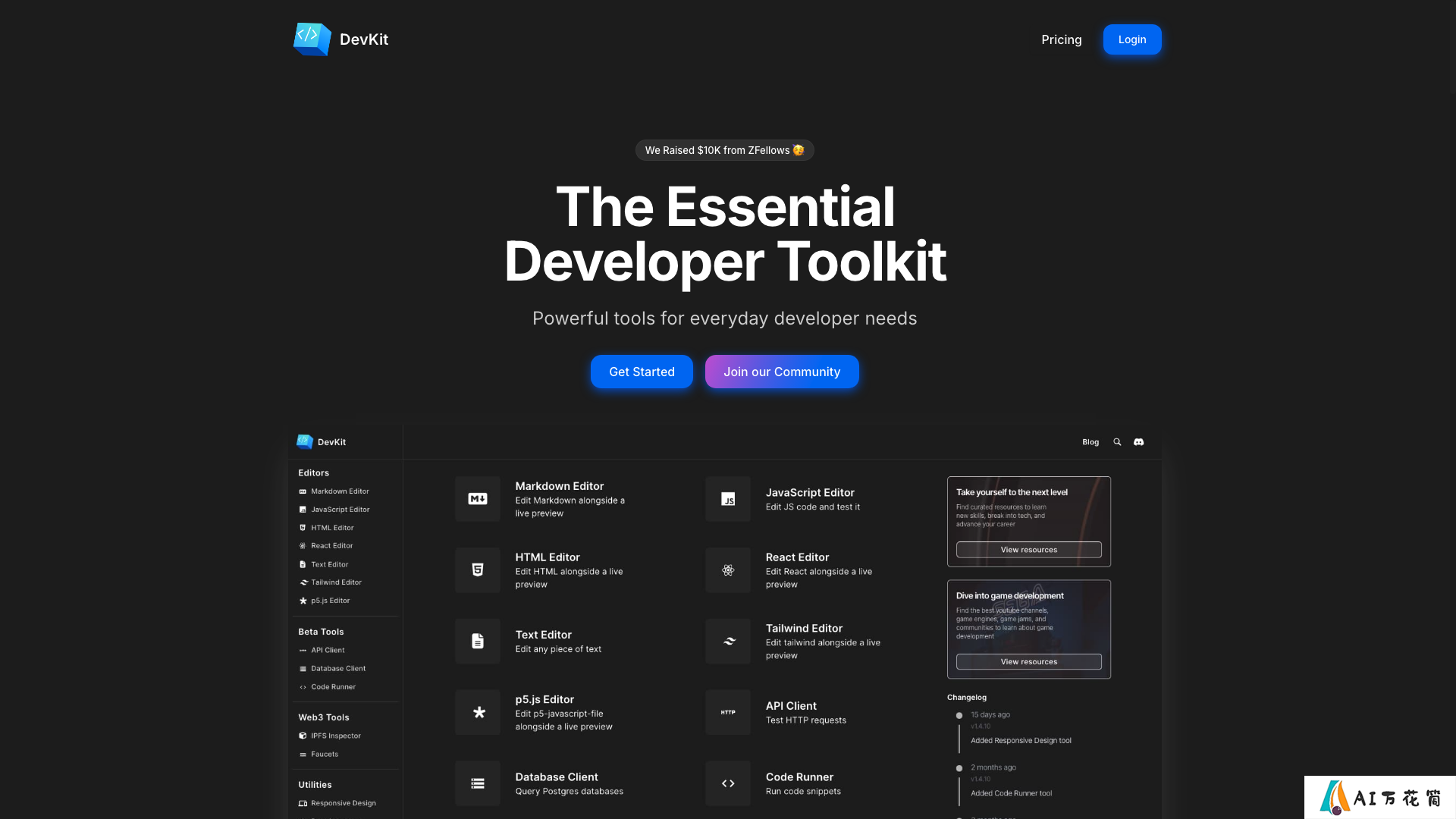Click the Utilities section heading
This screenshot has height=819, width=1456.
315,785
